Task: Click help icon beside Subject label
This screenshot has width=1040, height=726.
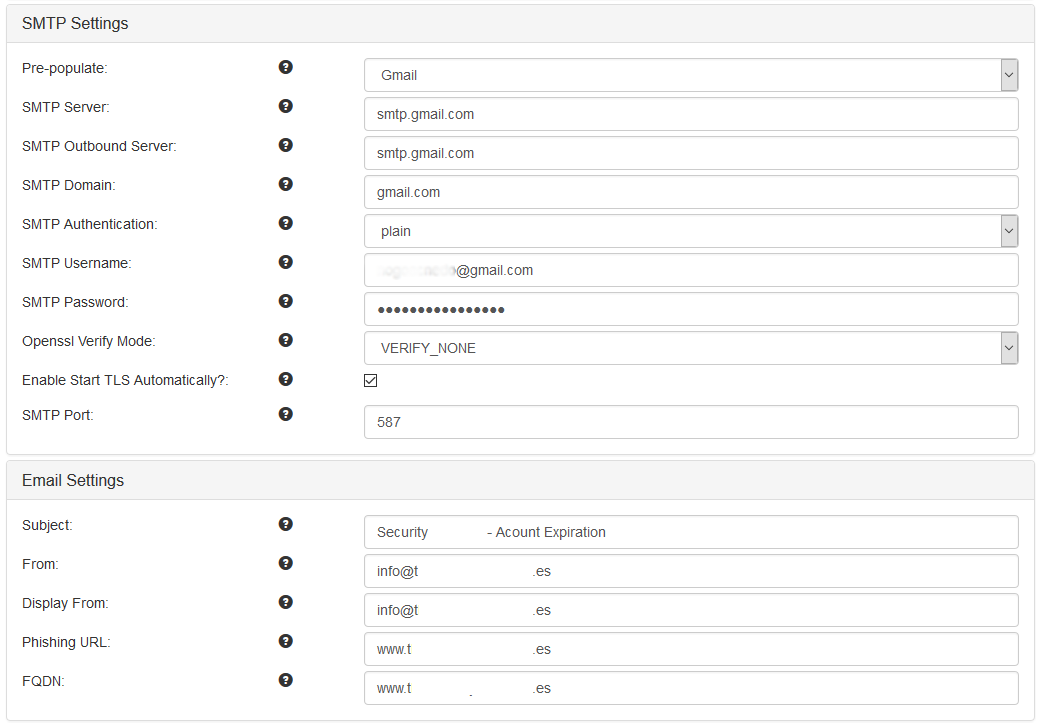Action: point(285,524)
